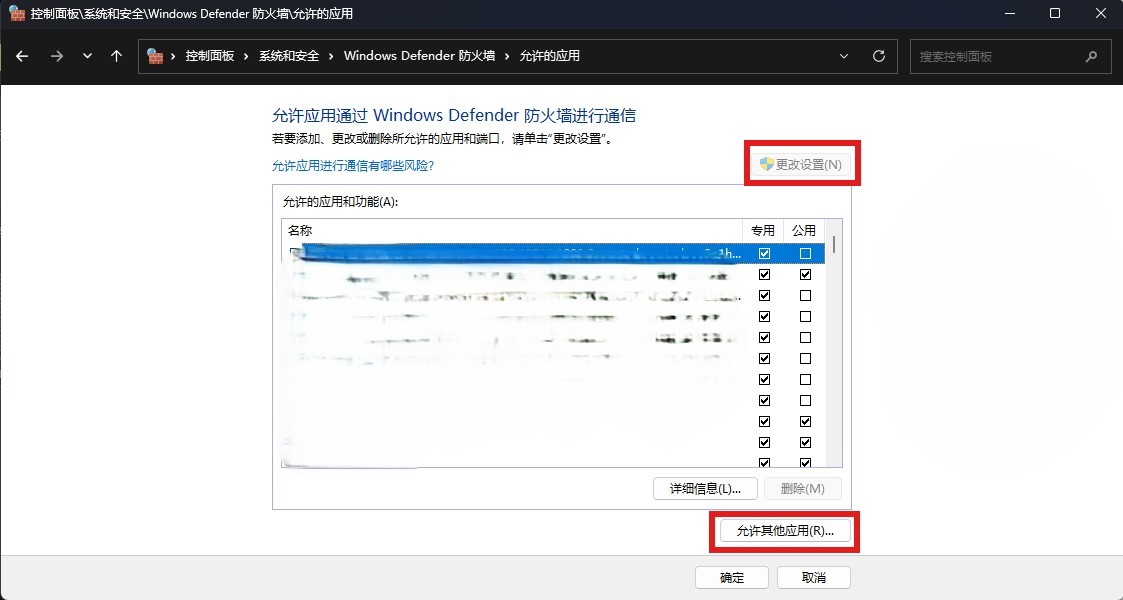
Task: Click the refresh icon in address bar
Action: tap(879, 56)
